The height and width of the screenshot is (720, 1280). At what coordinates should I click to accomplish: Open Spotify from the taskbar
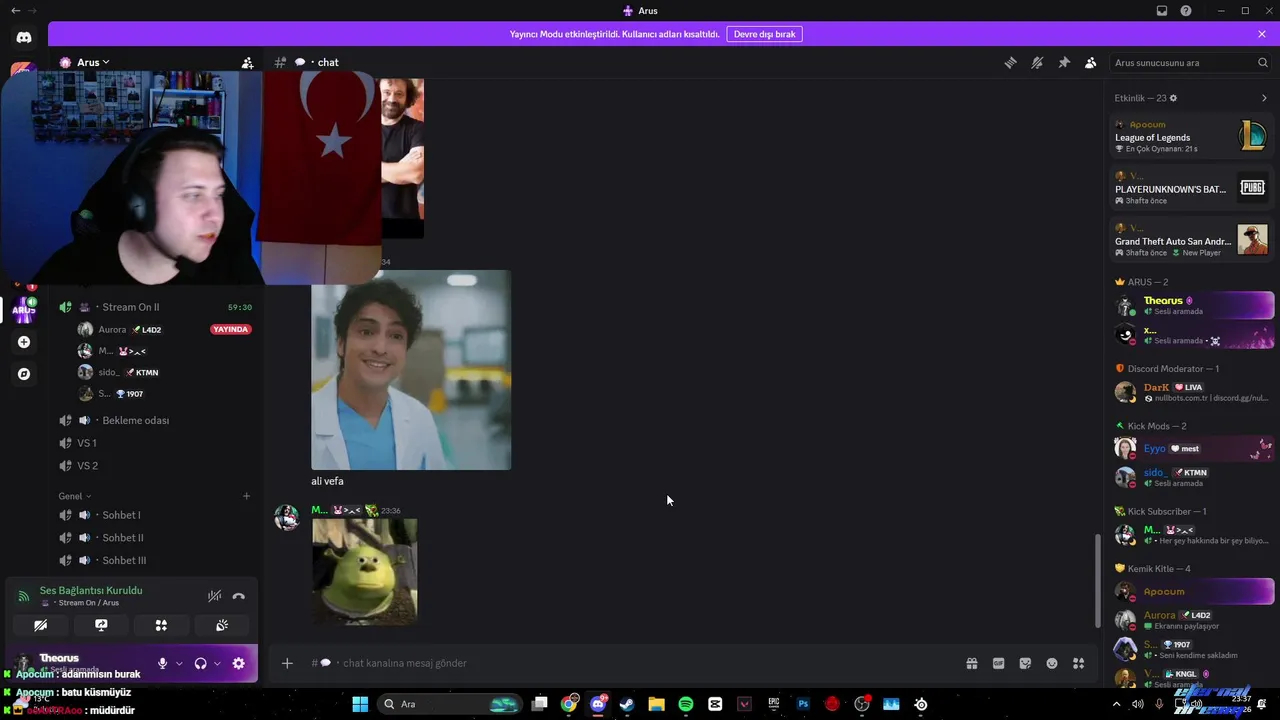[686, 704]
